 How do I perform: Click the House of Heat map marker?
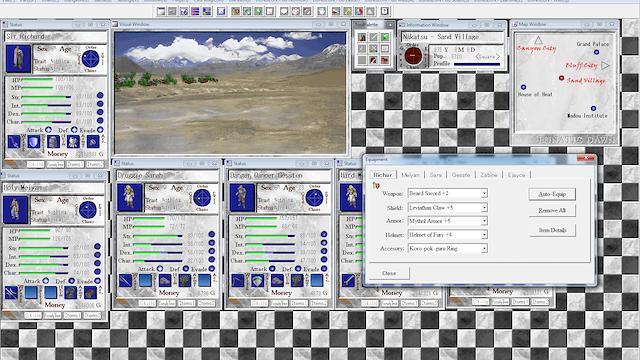point(523,87)
